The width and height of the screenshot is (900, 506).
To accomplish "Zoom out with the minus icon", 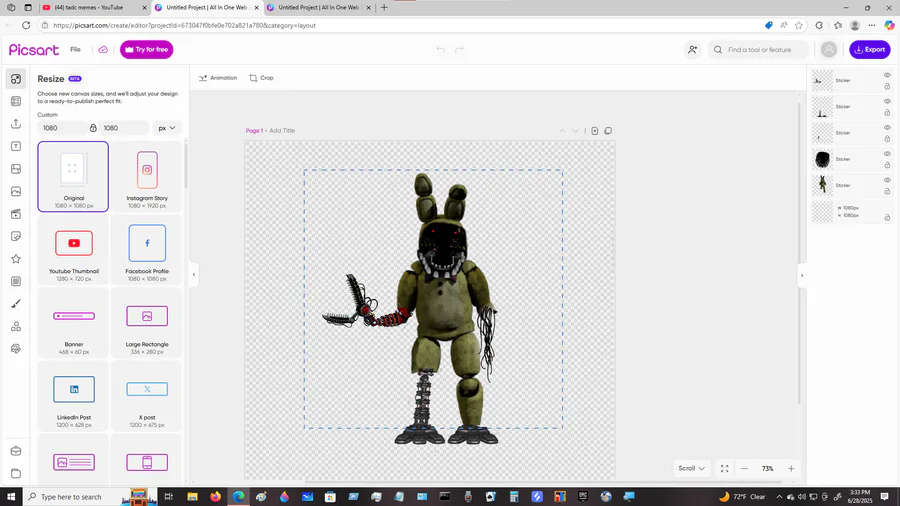I will (744, 469).
